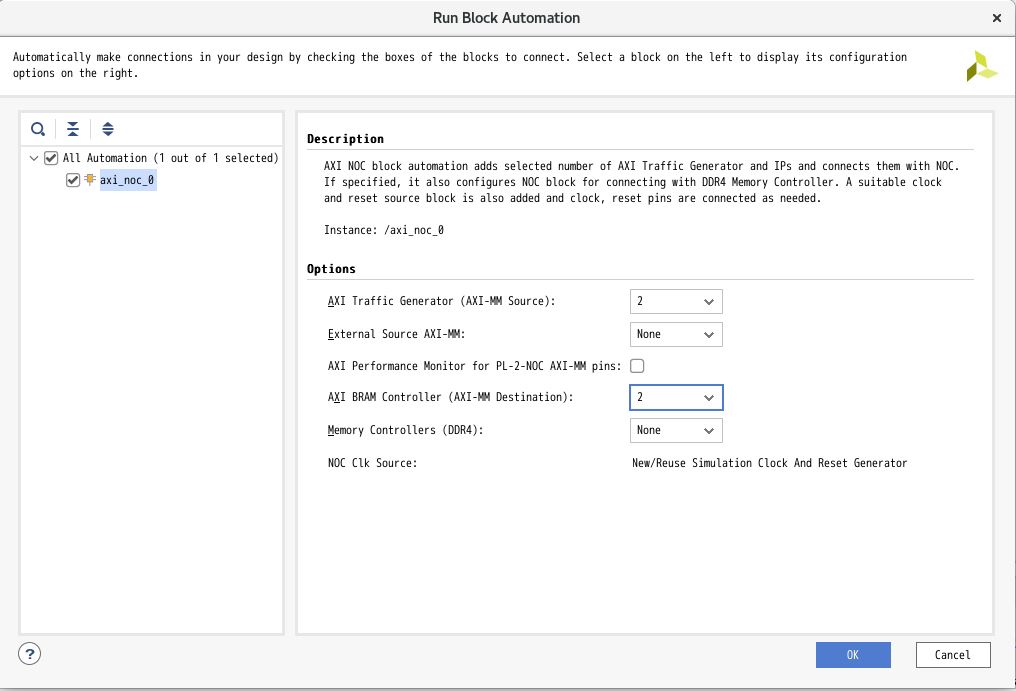
Task: Open the AXI Traffic Generator count dropdown
Action: coord(676,301)
